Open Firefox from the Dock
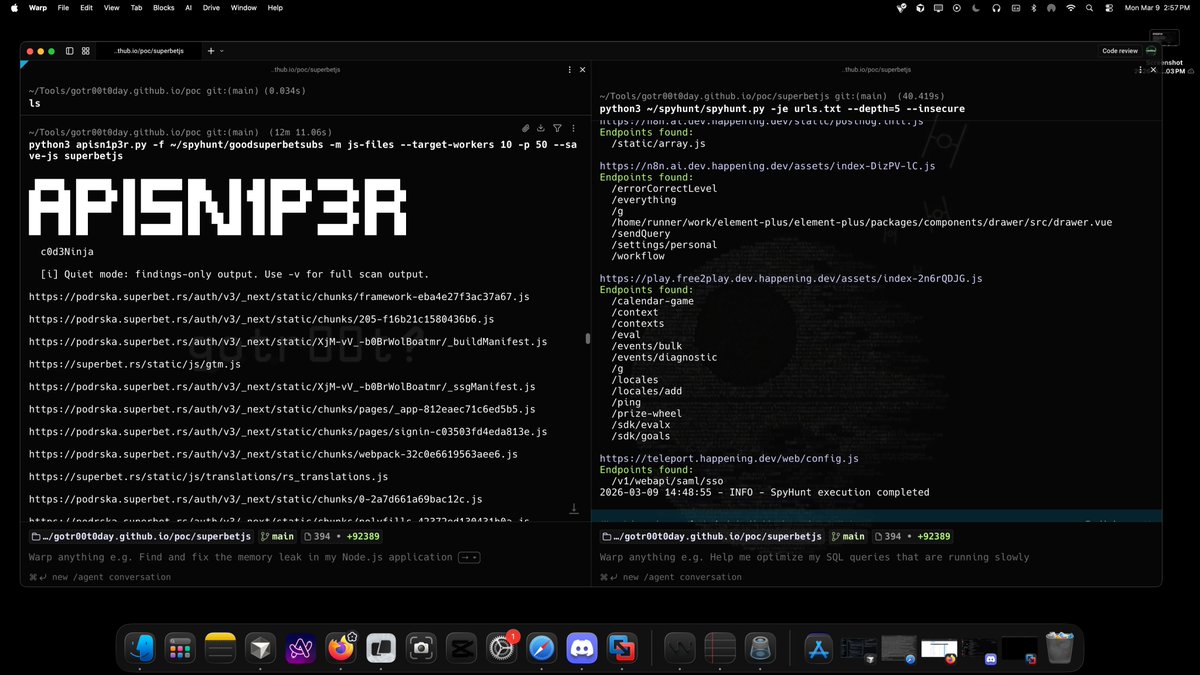This screenshot has width=1200, height=675. 341,648
